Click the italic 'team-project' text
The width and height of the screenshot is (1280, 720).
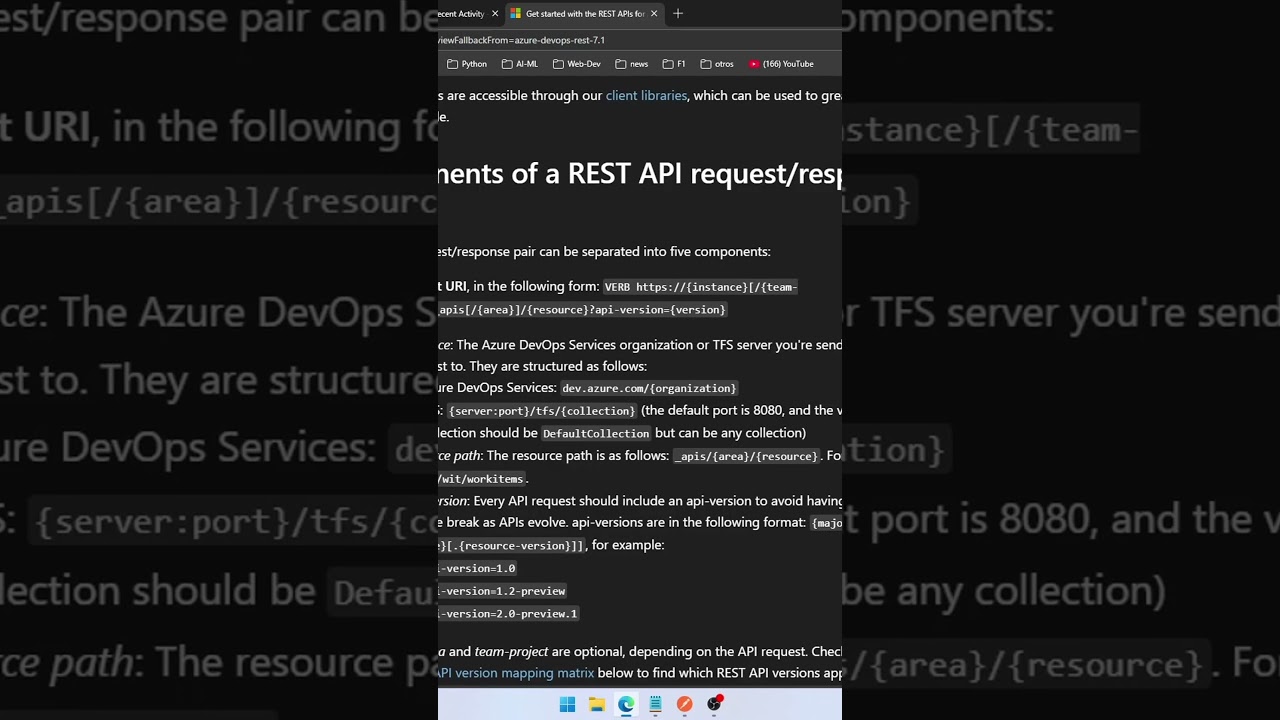(x=511, y=652)
